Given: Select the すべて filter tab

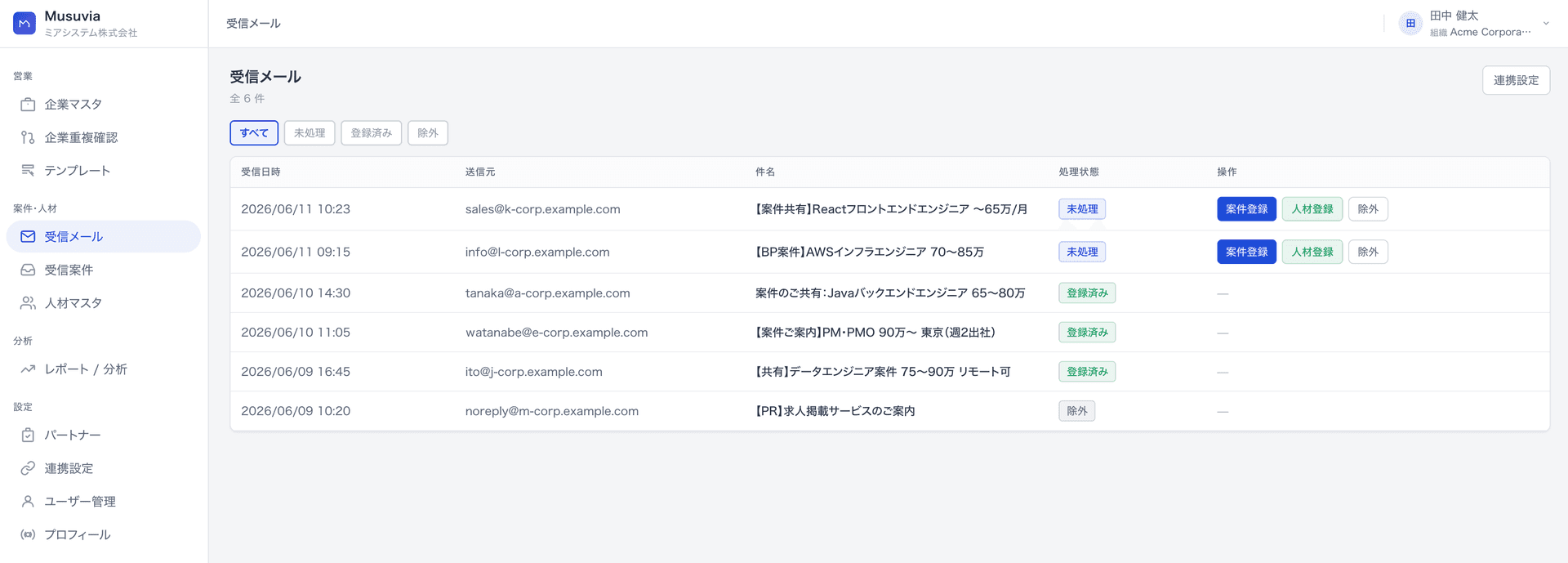Looking at the screenshot, I should (x=254, y=132).
